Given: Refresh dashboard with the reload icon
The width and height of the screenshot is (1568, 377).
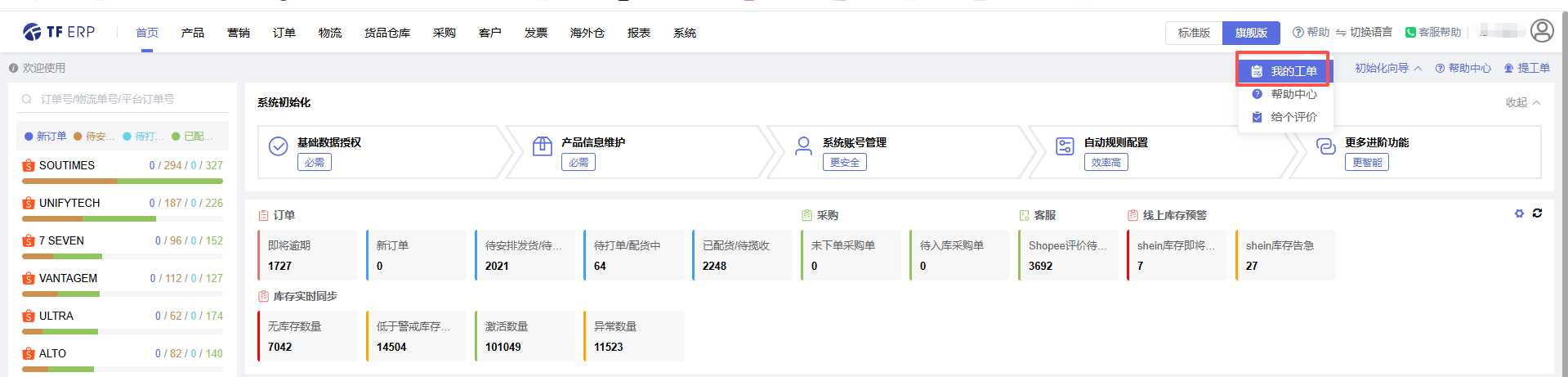Looking at the screenshot, I should click(1537, 213).
